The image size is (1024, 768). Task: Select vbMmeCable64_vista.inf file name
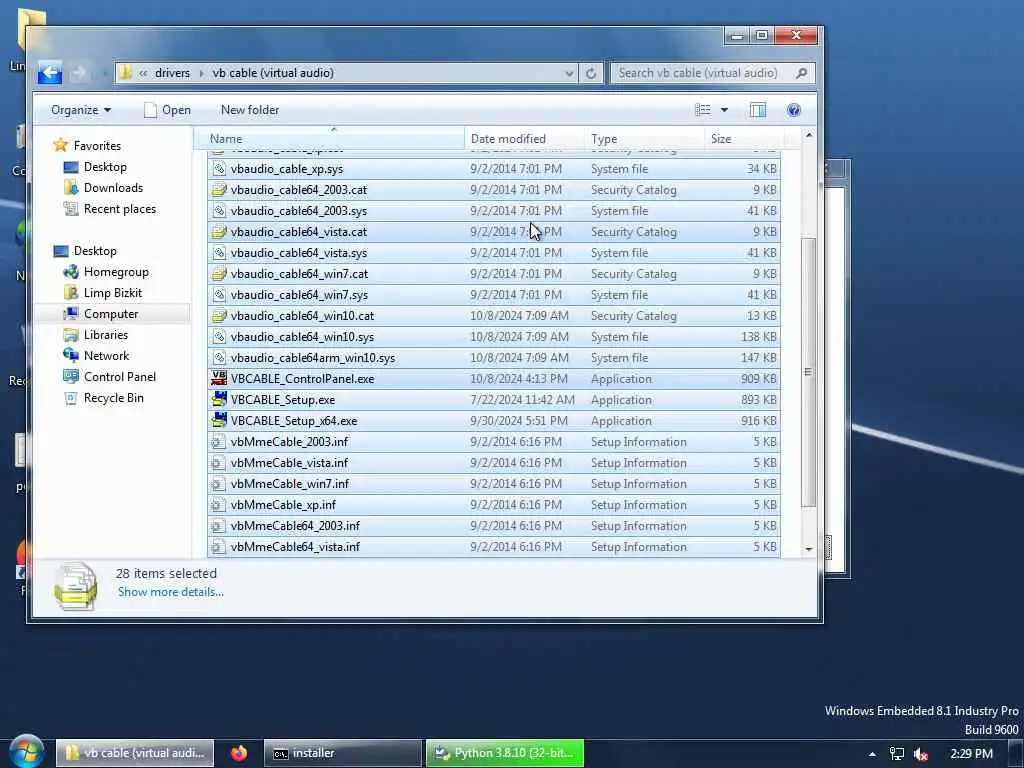[295, 547]
